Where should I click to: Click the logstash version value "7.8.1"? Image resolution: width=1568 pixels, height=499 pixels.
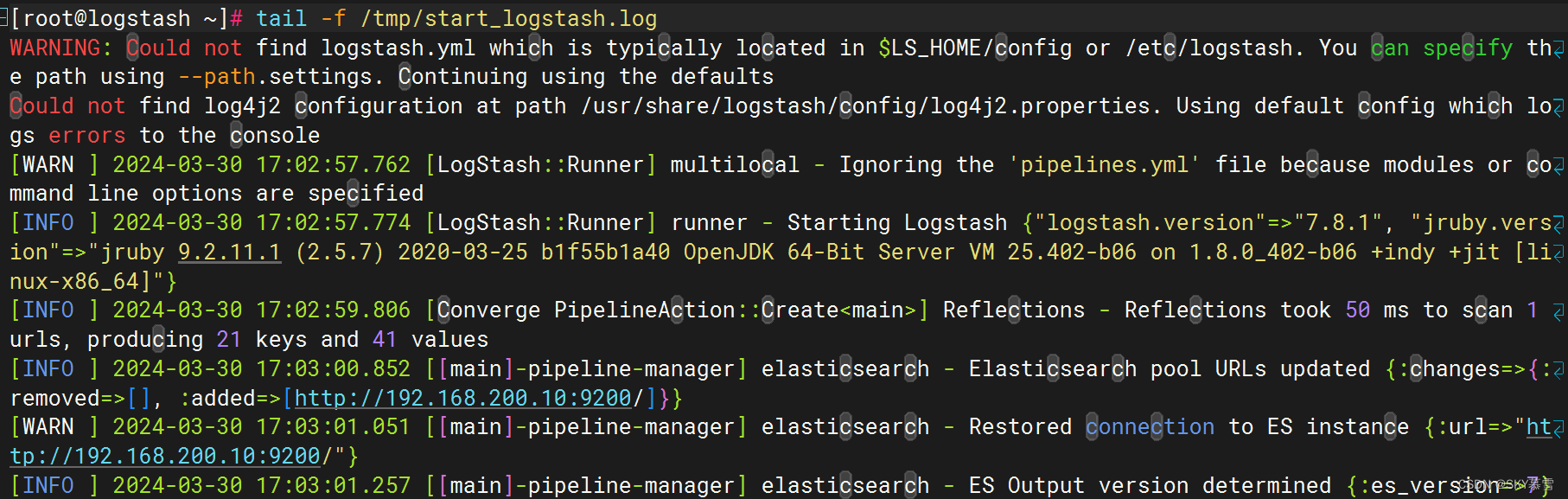point(1338,222)
